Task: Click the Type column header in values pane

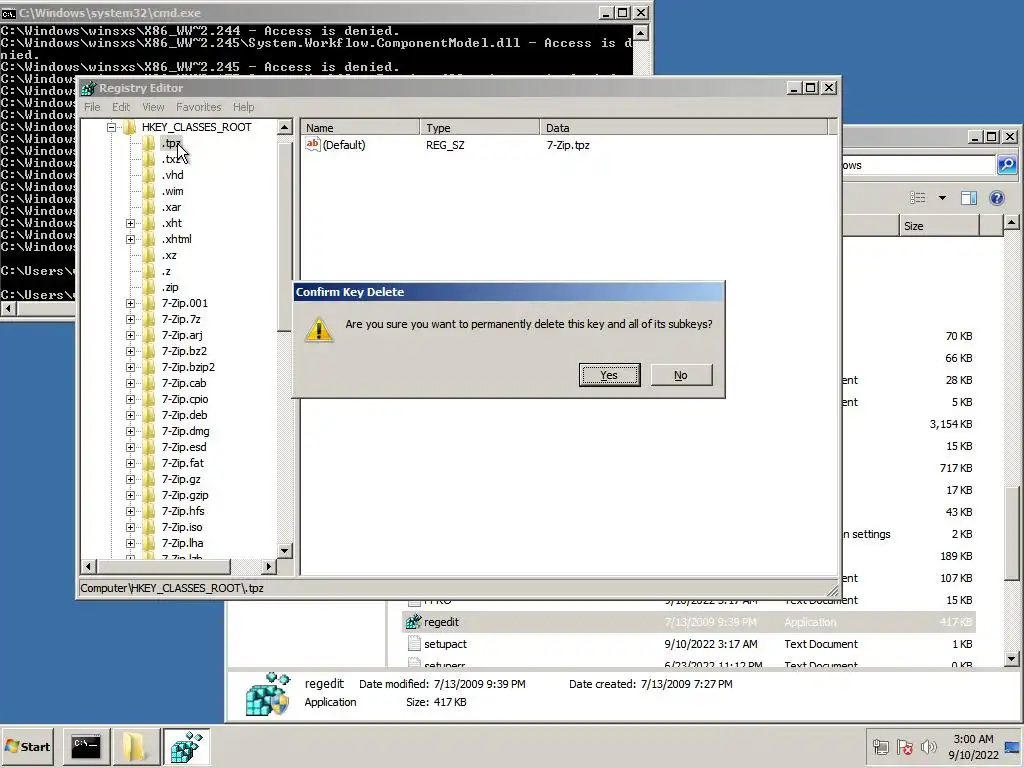Action: (x=480, y=128)
